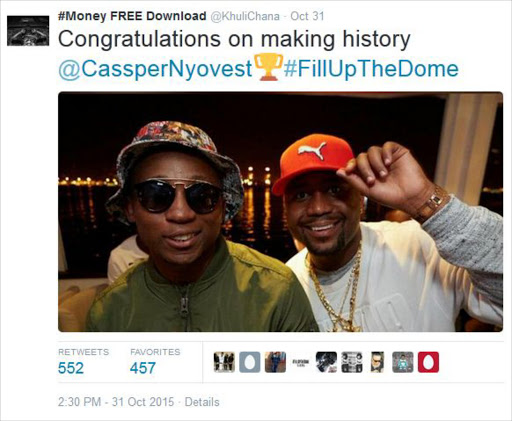Open the Details link below tweet
Viewport: 512px width, 421px height.
[202, 402]
